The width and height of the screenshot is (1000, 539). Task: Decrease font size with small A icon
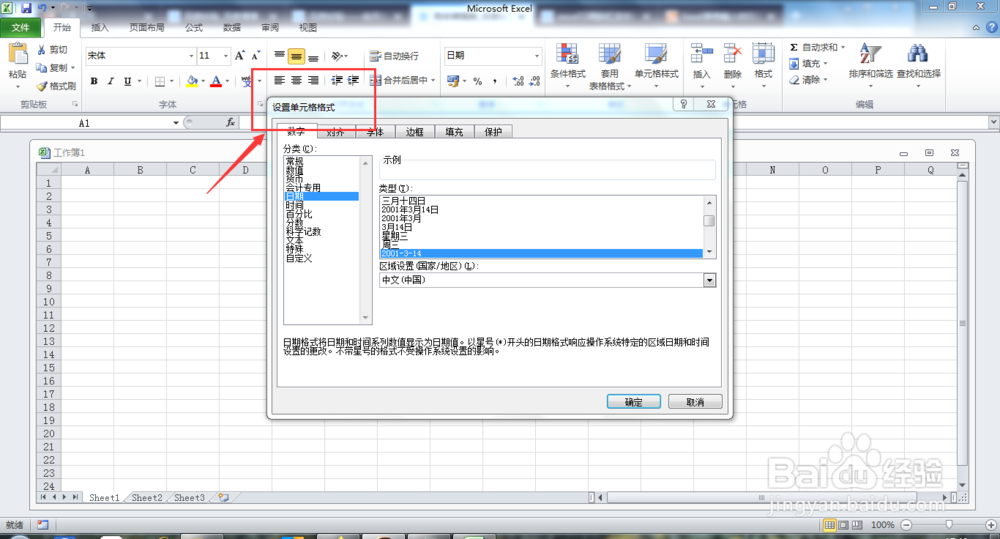pos(255,56)
